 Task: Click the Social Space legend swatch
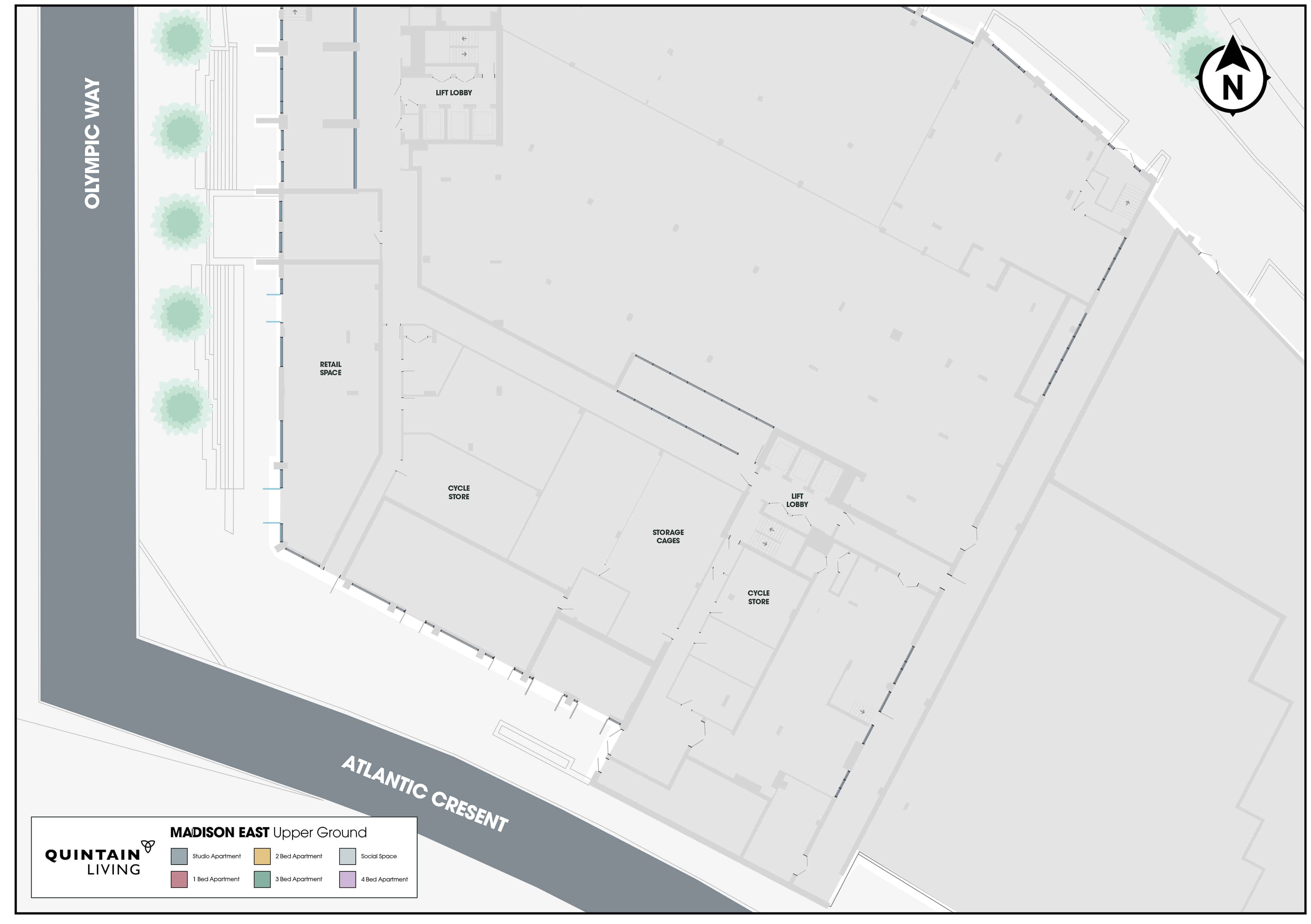point(347,856)
